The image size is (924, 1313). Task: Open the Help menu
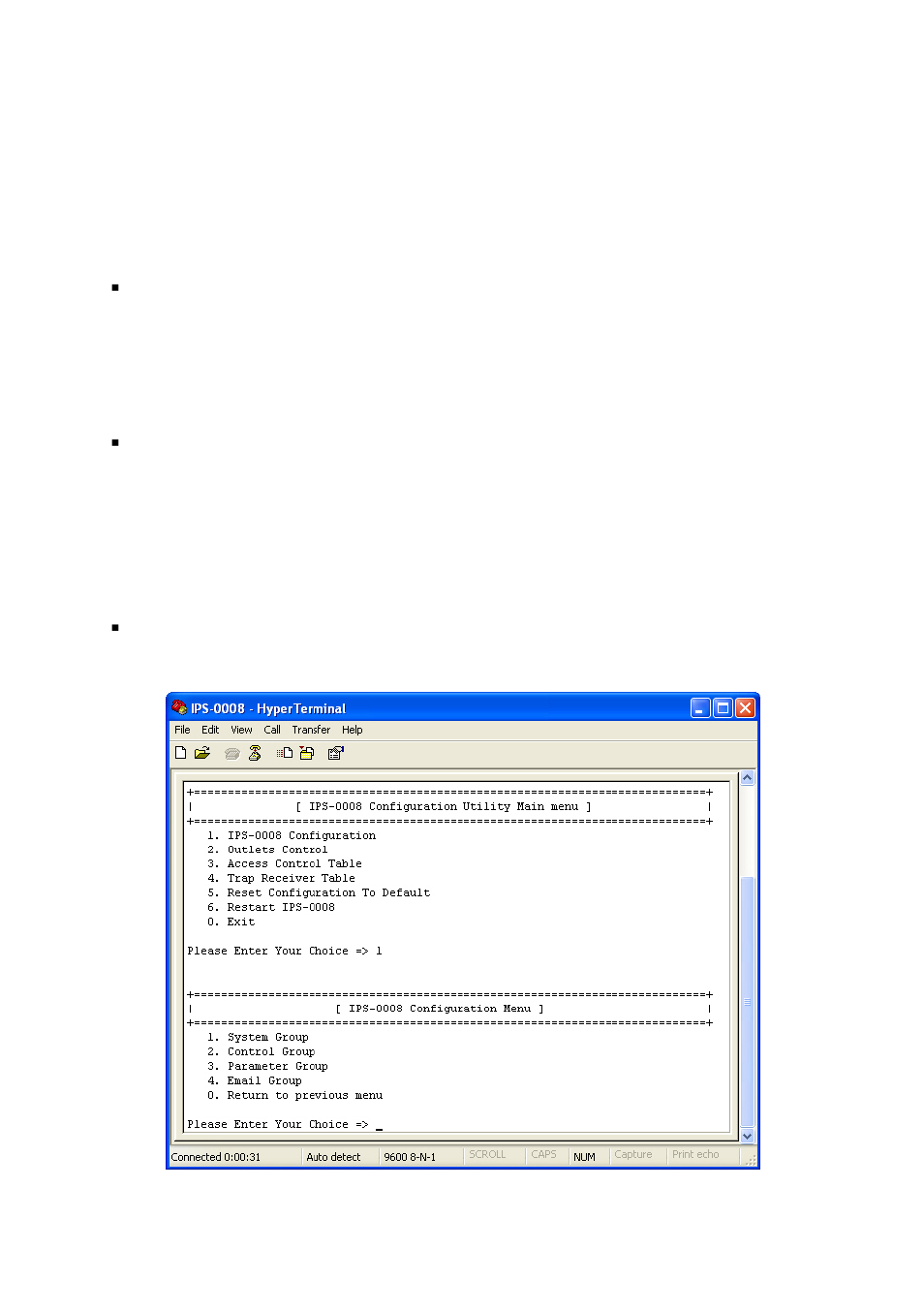tap(353, 731)
